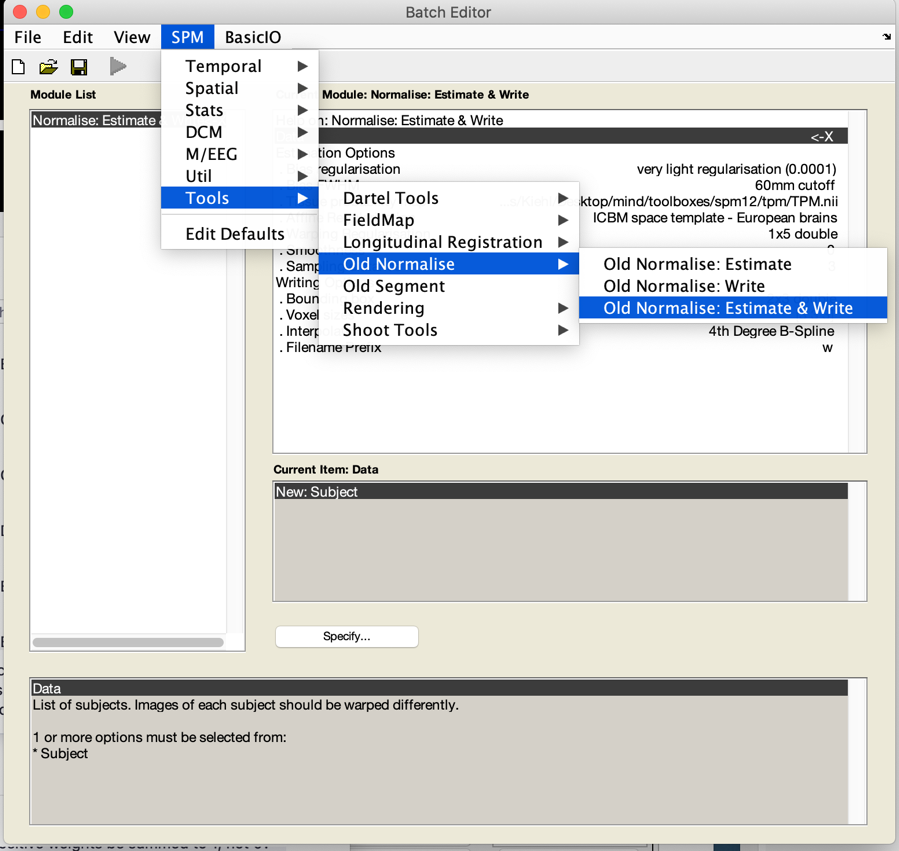
Task: Click the SPM menu
Action: coord(187,37)
